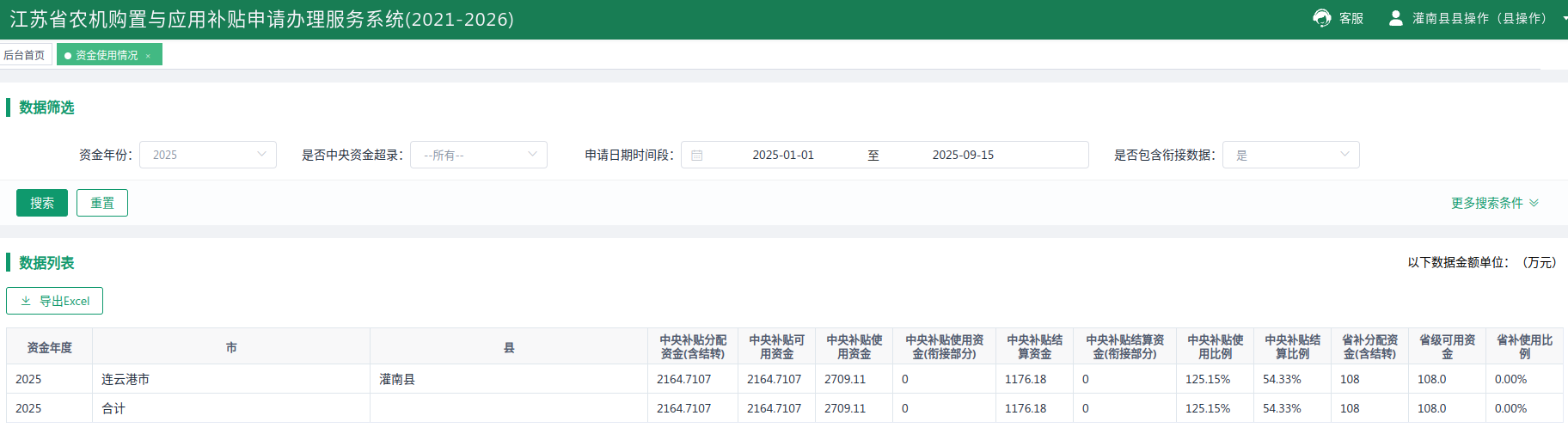Screen dimensions: 1568x434
Task: Click the 重置 button
Action: 102,203
